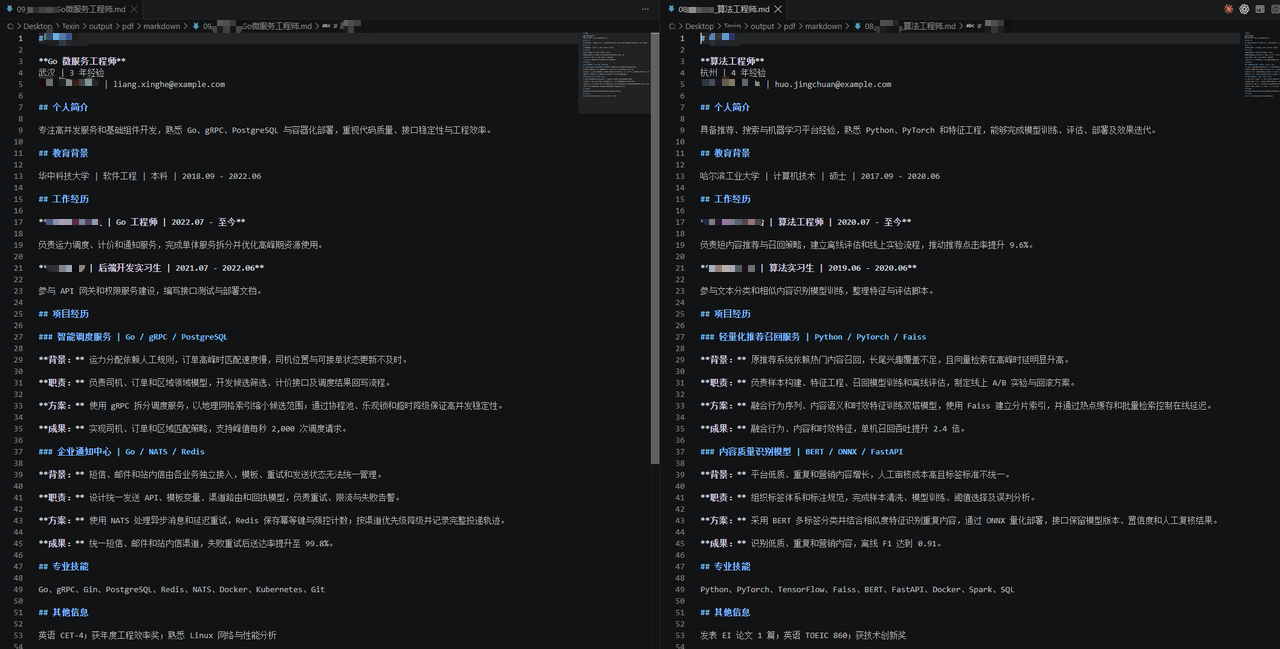Image resolution: width=1280 pixels, height=649 pixels.
Task: Click ## 教育背景 heading in right pane
Action: (x=725, y=153)
